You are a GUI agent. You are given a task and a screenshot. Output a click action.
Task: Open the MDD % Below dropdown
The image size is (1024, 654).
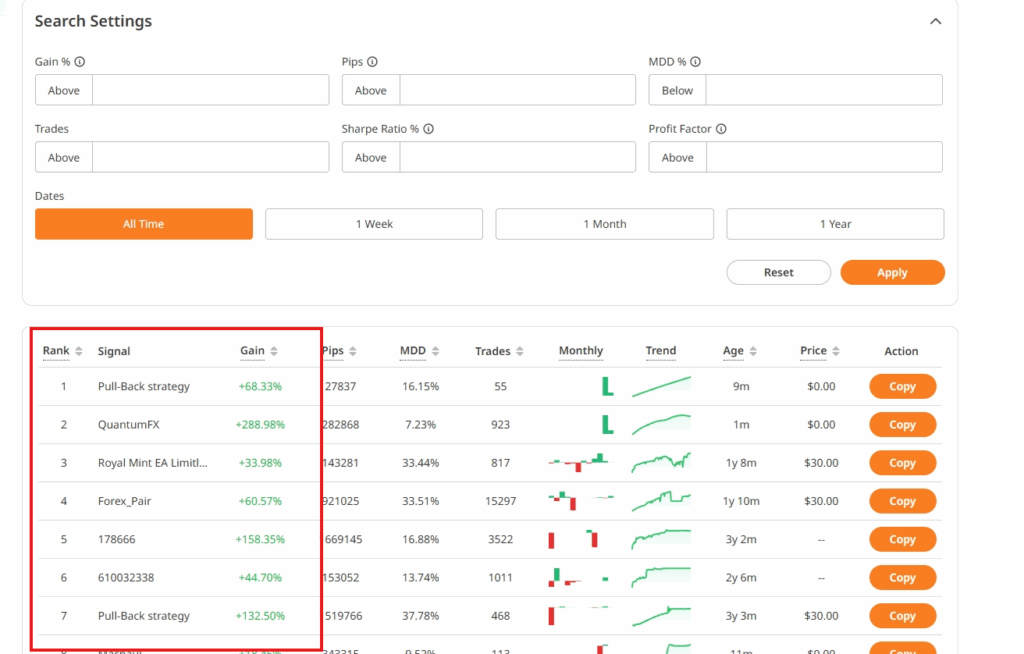click(x=677, y=90)
